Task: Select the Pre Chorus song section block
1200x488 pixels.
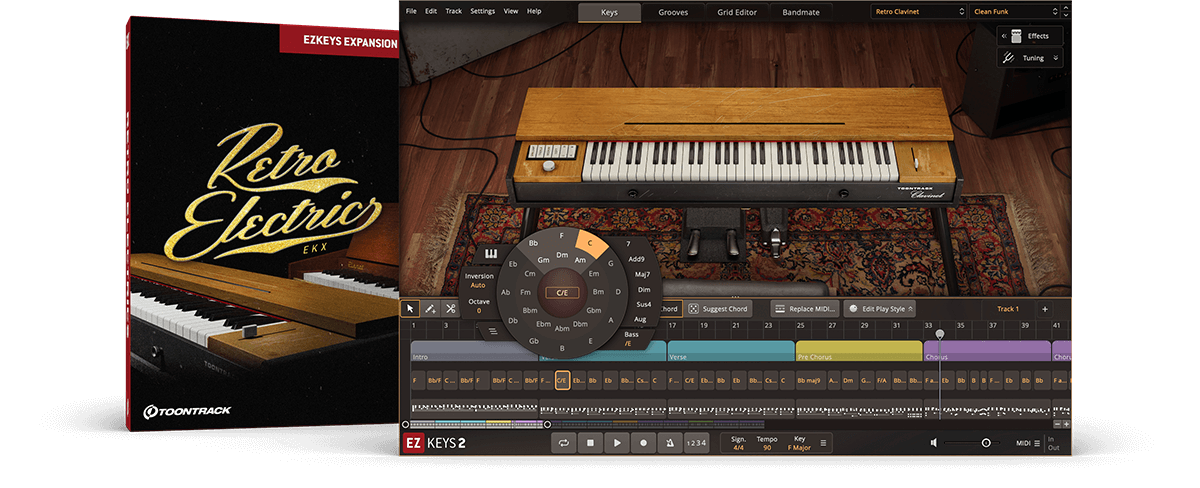Action: click(x=858, y=351)
